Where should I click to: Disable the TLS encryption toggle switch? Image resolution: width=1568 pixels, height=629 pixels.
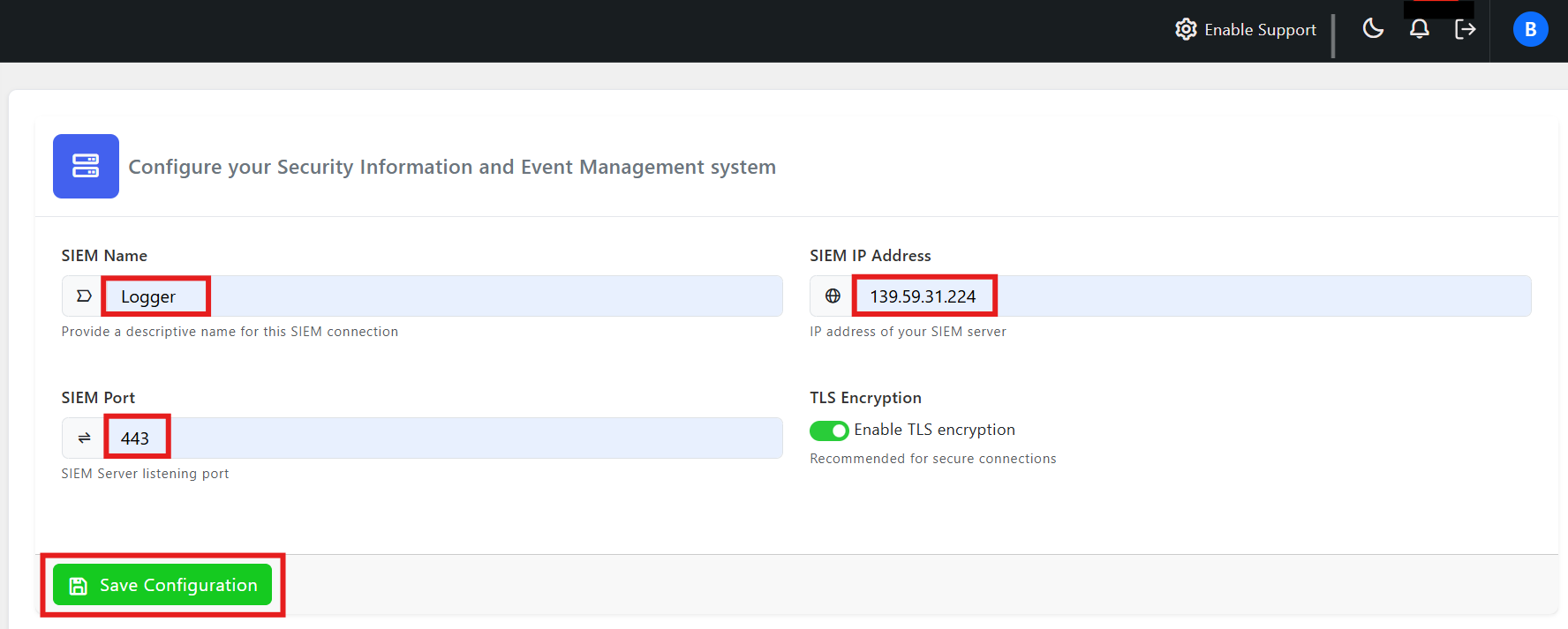829,431
